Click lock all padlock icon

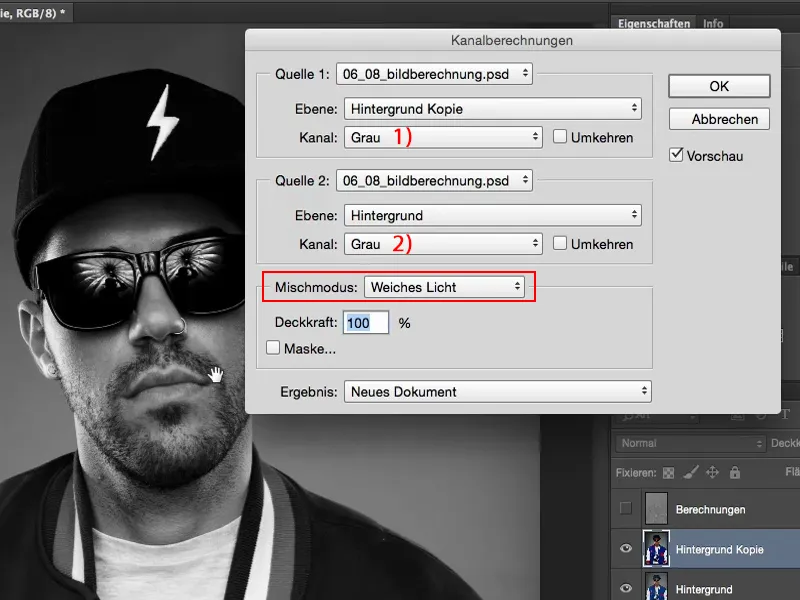pyautogui.click(x=735, y=472)
